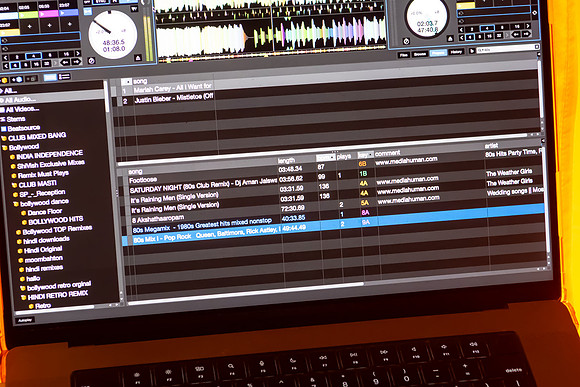Collapse the bollywood retro orginal crate
This screenshot has height=387, width=580.
pos(23,288)
